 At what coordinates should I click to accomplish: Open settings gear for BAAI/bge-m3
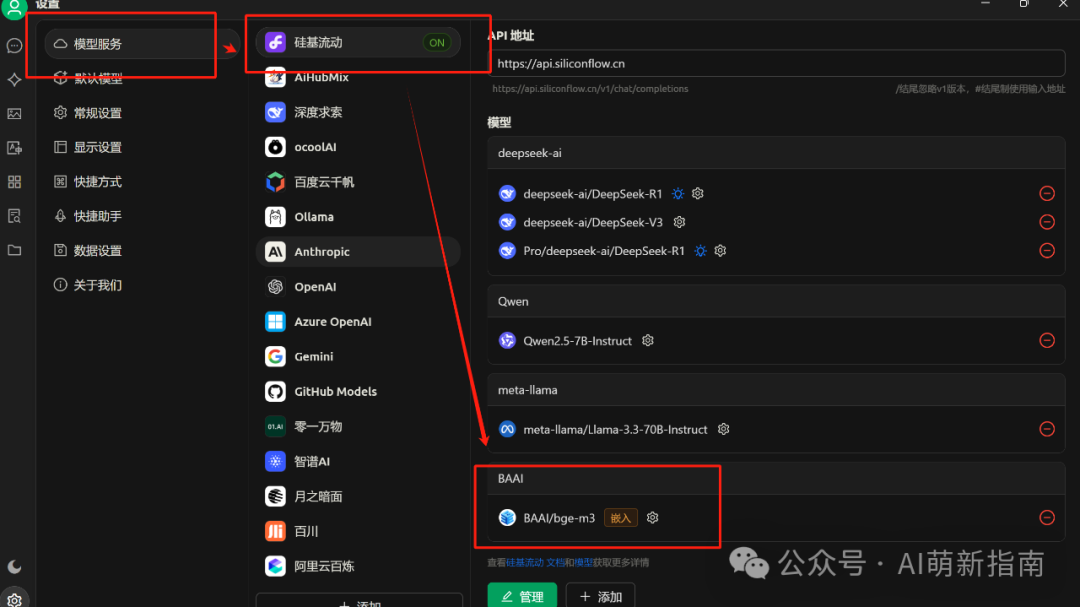tap(652, 517)
